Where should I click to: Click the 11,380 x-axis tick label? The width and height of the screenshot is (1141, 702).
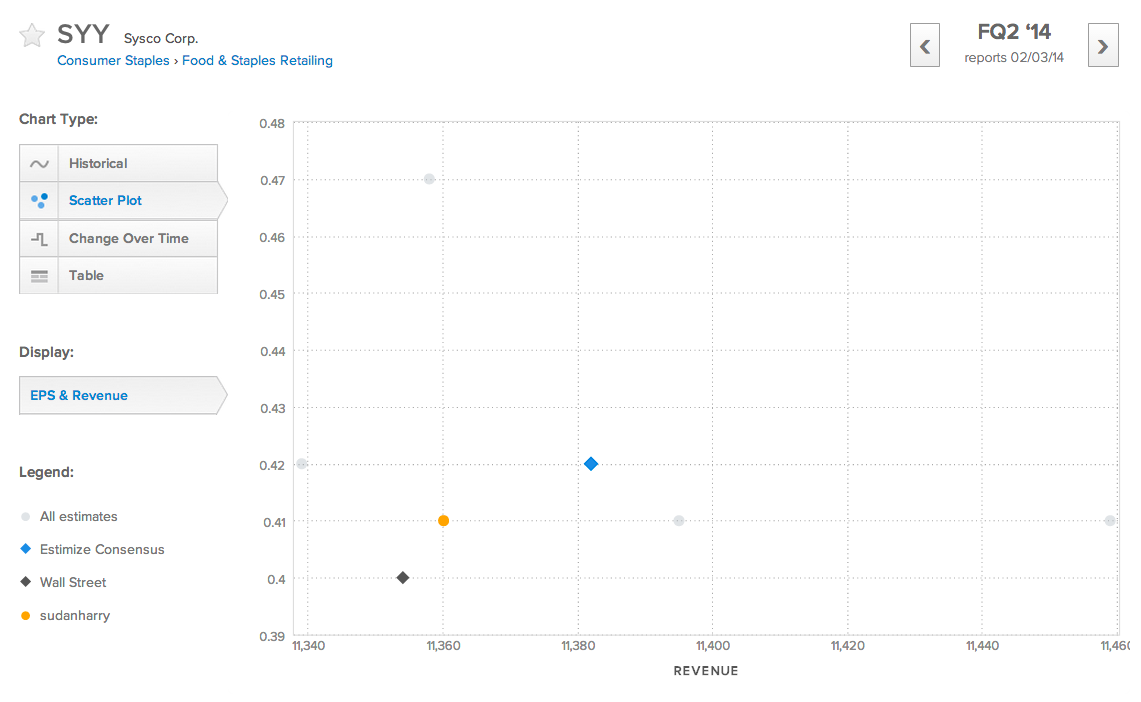pos(579,646)
